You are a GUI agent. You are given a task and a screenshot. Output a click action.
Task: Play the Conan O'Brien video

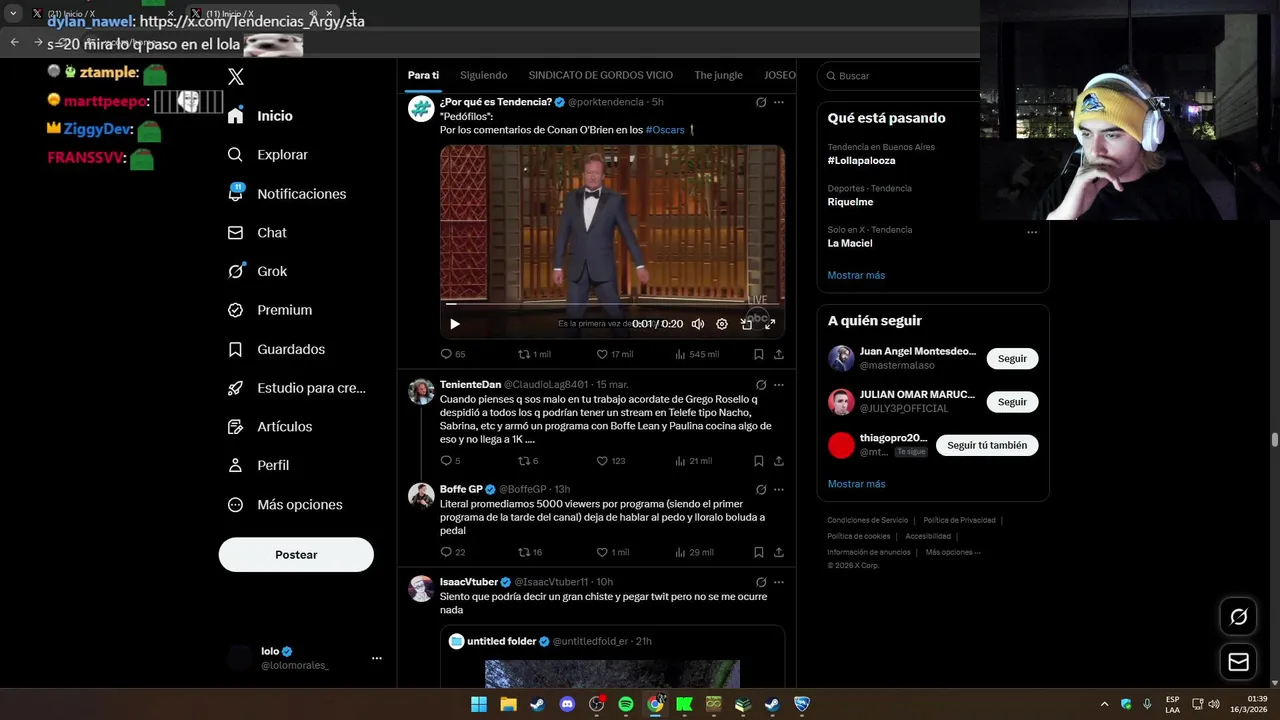click(x=455, y=324)
